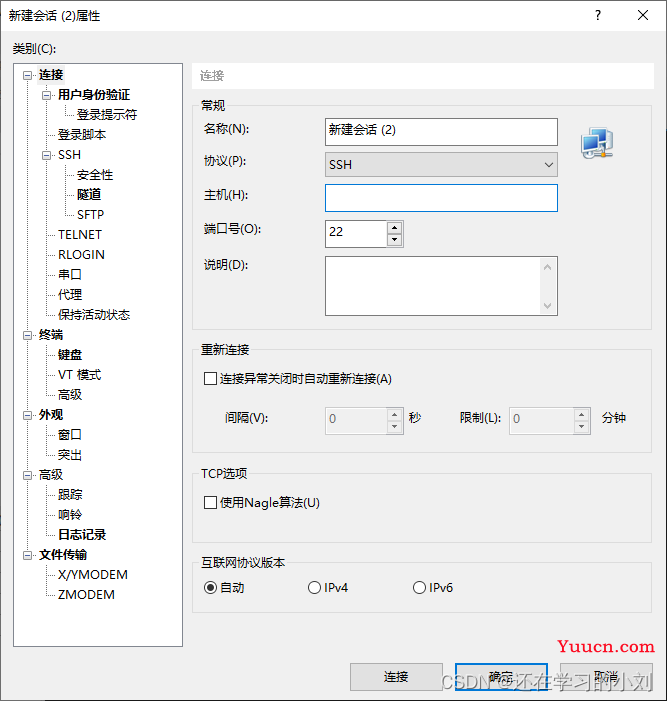The image size is (667, 701).
Task: Select SFTP tree item
Action: pos(90,215)
